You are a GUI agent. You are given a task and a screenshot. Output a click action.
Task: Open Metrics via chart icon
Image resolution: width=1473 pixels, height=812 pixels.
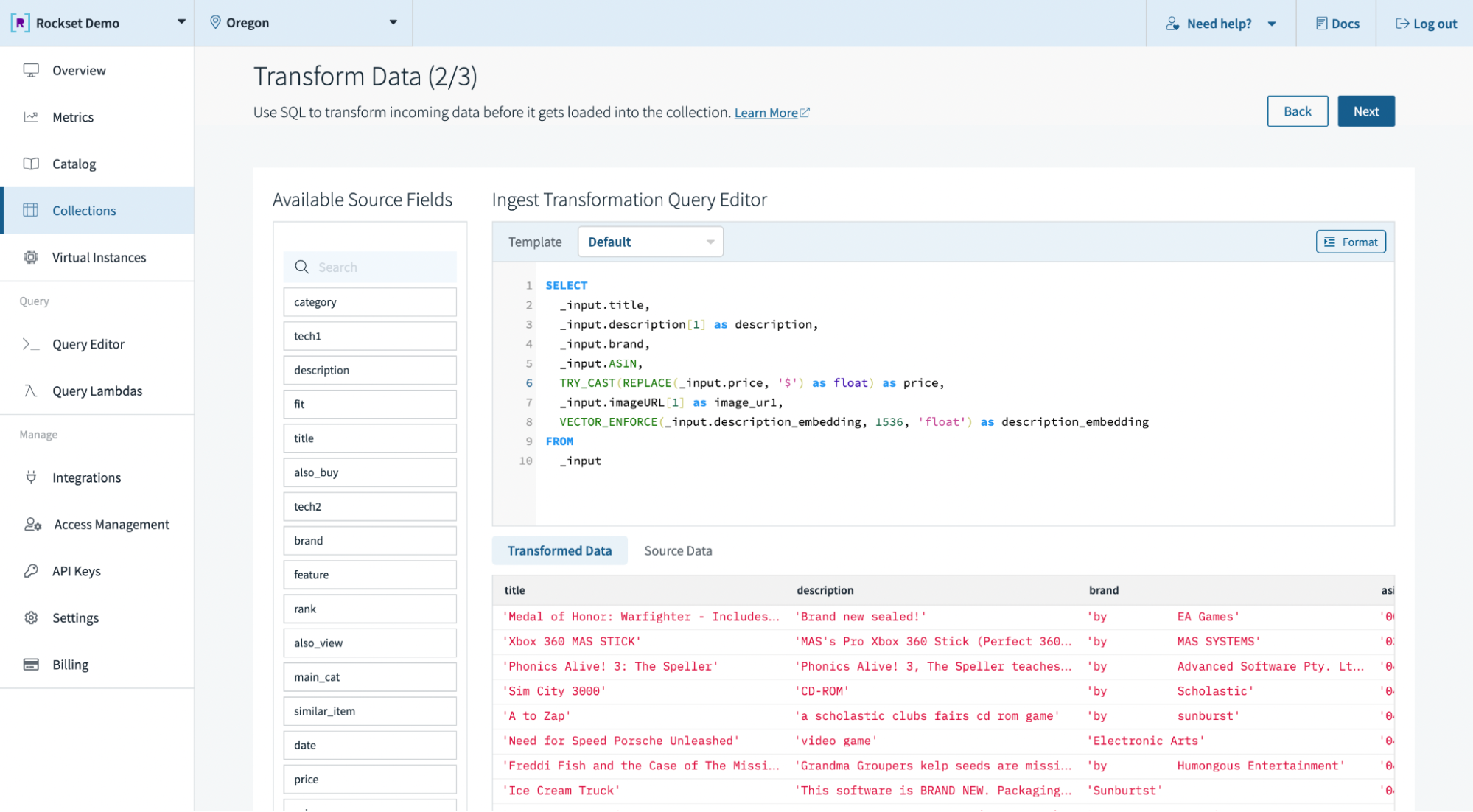(31, 117)
